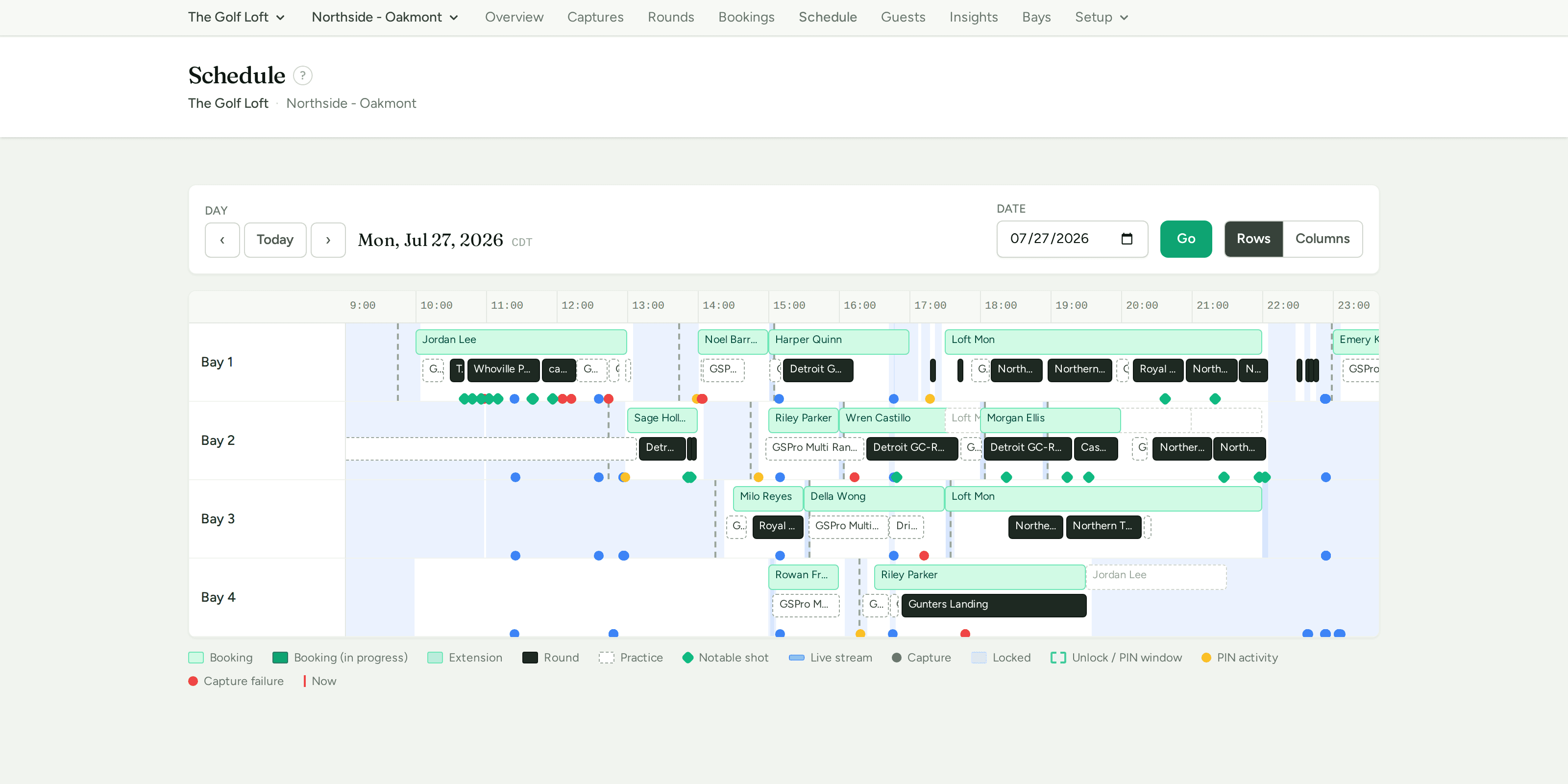
Task: Click the green Go button
Action: point(1186,239)
